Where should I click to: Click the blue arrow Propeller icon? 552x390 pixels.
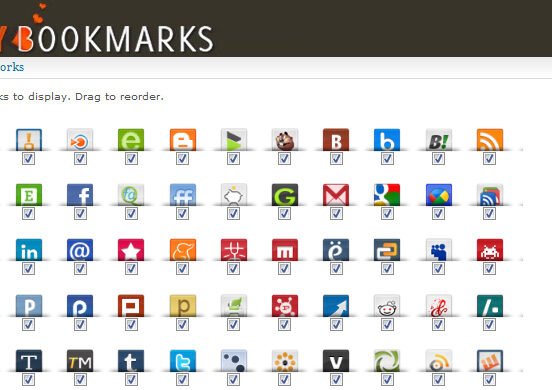point(336,306)
